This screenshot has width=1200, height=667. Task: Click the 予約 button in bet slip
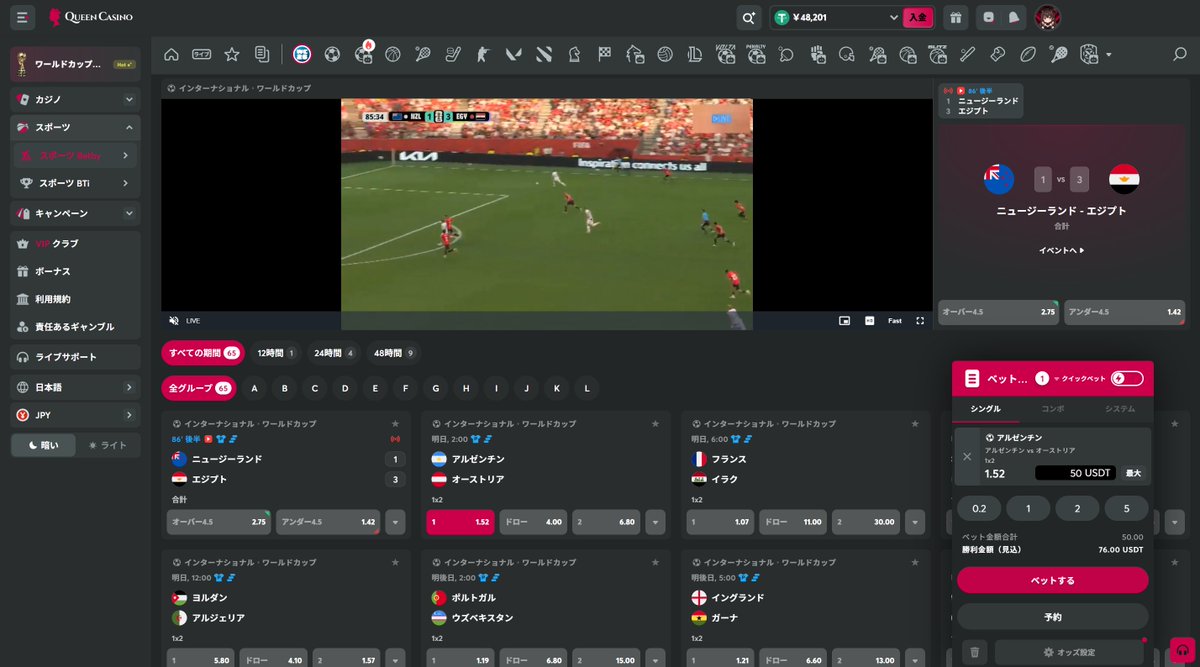1052,616
